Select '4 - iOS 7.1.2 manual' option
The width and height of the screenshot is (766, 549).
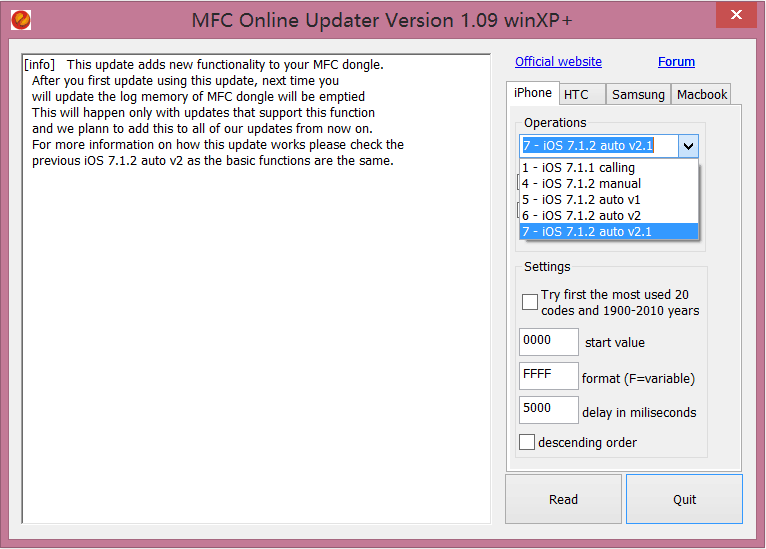(581, 184)
